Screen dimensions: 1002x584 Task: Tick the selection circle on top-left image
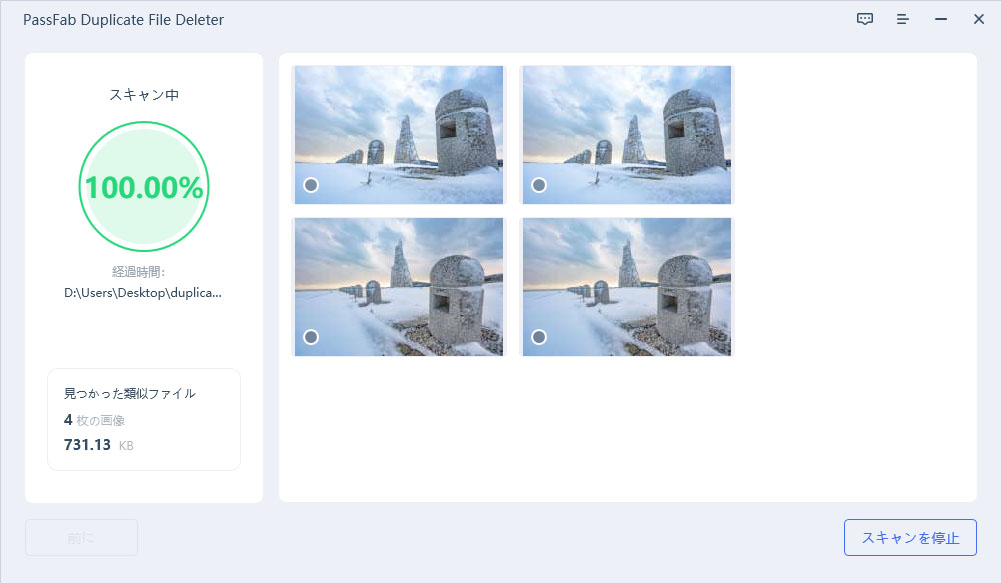click(x=311, y=185)
